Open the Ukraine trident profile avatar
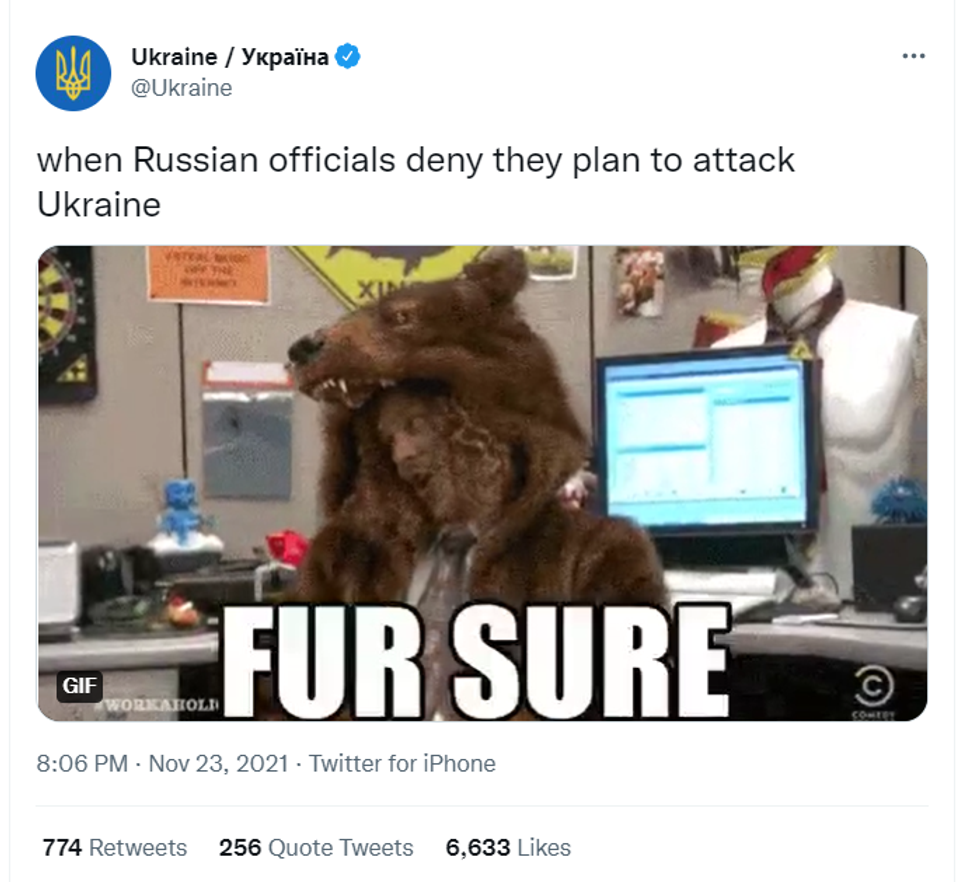This screenshot has height=882, width=980. click(73, 73)
